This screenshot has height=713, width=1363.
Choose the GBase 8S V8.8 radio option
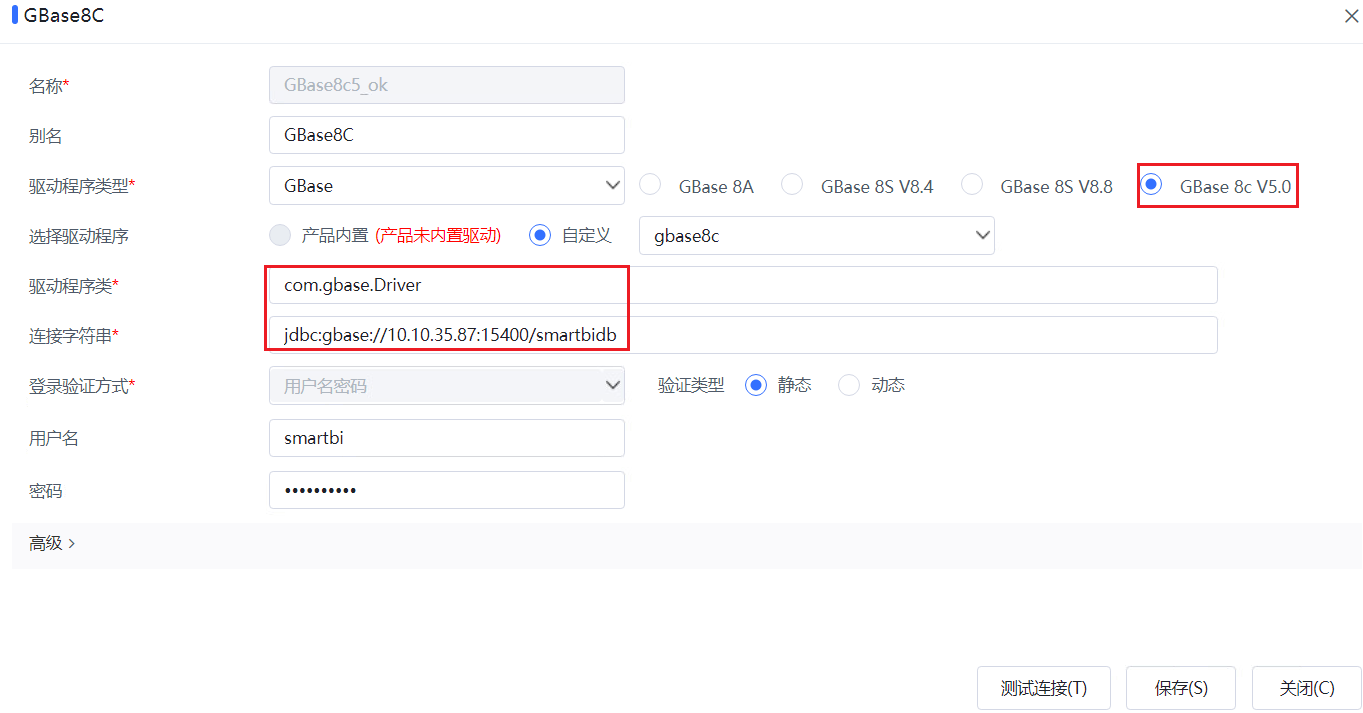(x=971, y=185)
